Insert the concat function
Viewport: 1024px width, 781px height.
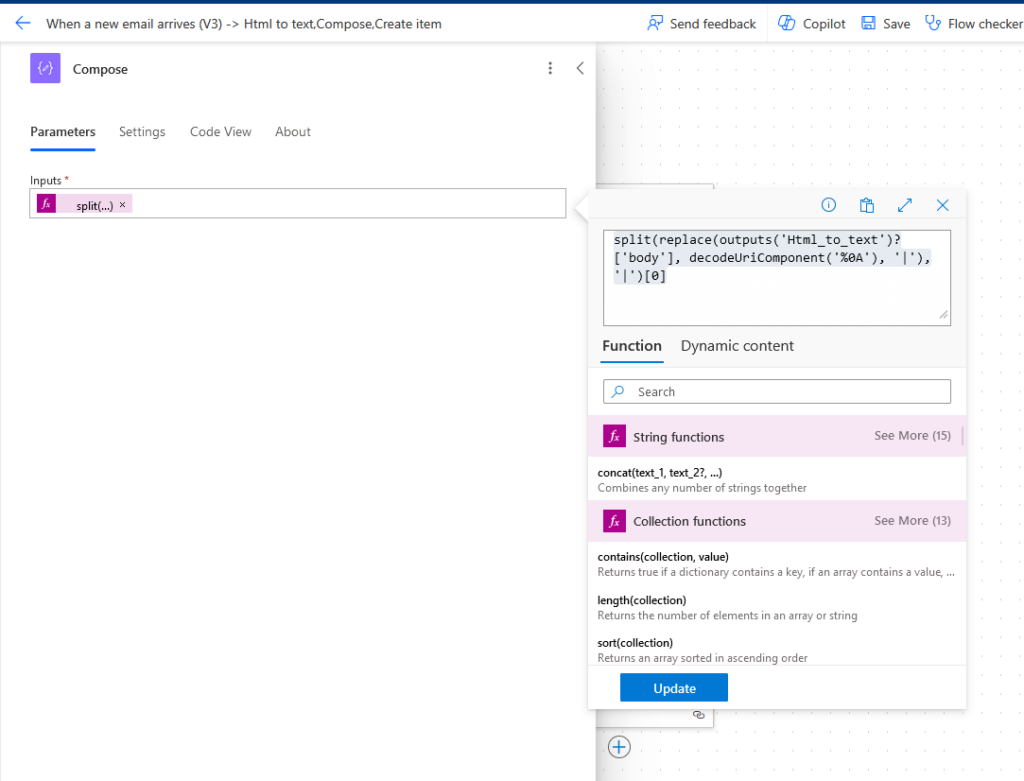point(776,479)
